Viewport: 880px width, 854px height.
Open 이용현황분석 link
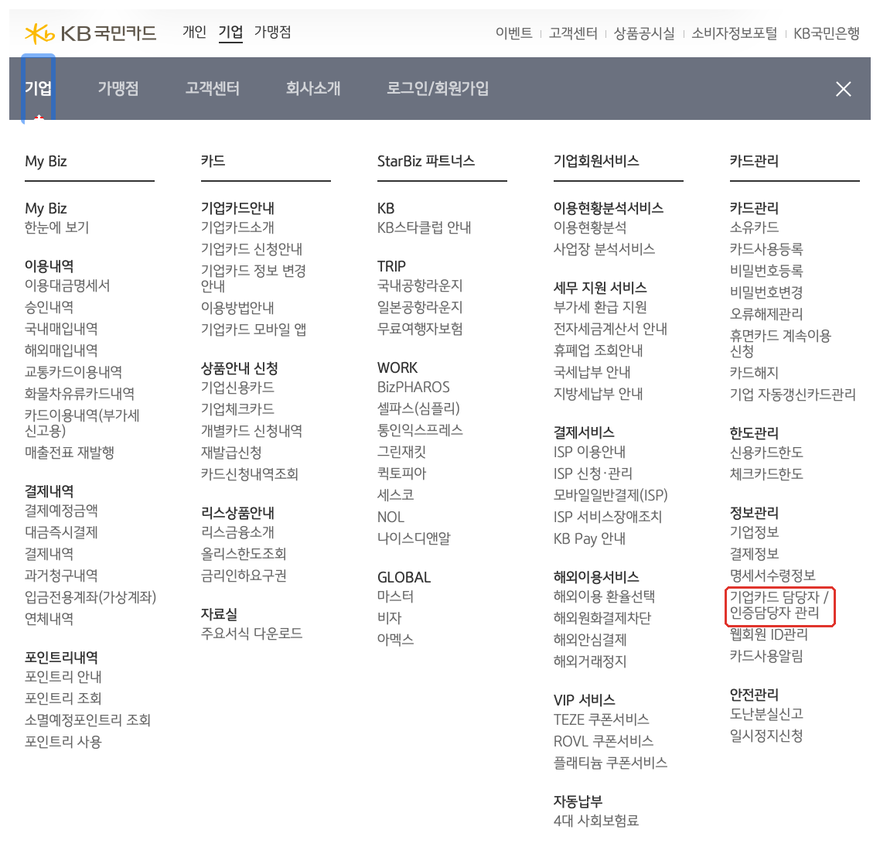pos(590,227)
